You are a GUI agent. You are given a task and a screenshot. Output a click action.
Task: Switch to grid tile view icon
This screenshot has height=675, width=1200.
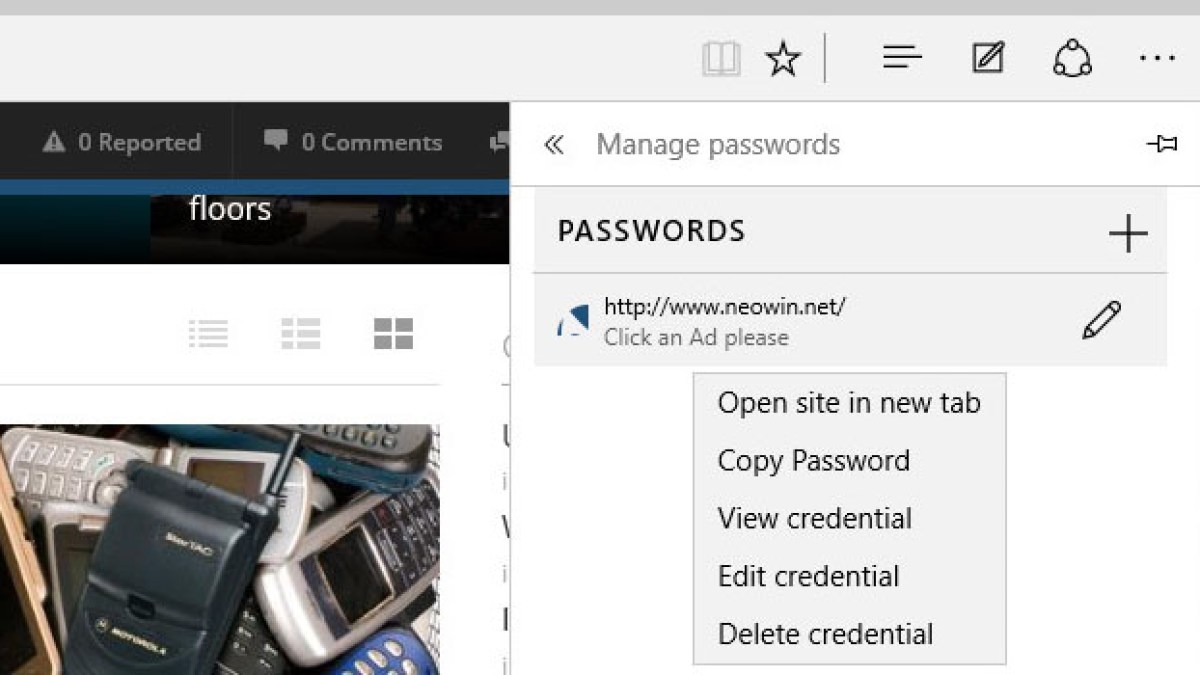pyautogui.click(x=393, y=333)
